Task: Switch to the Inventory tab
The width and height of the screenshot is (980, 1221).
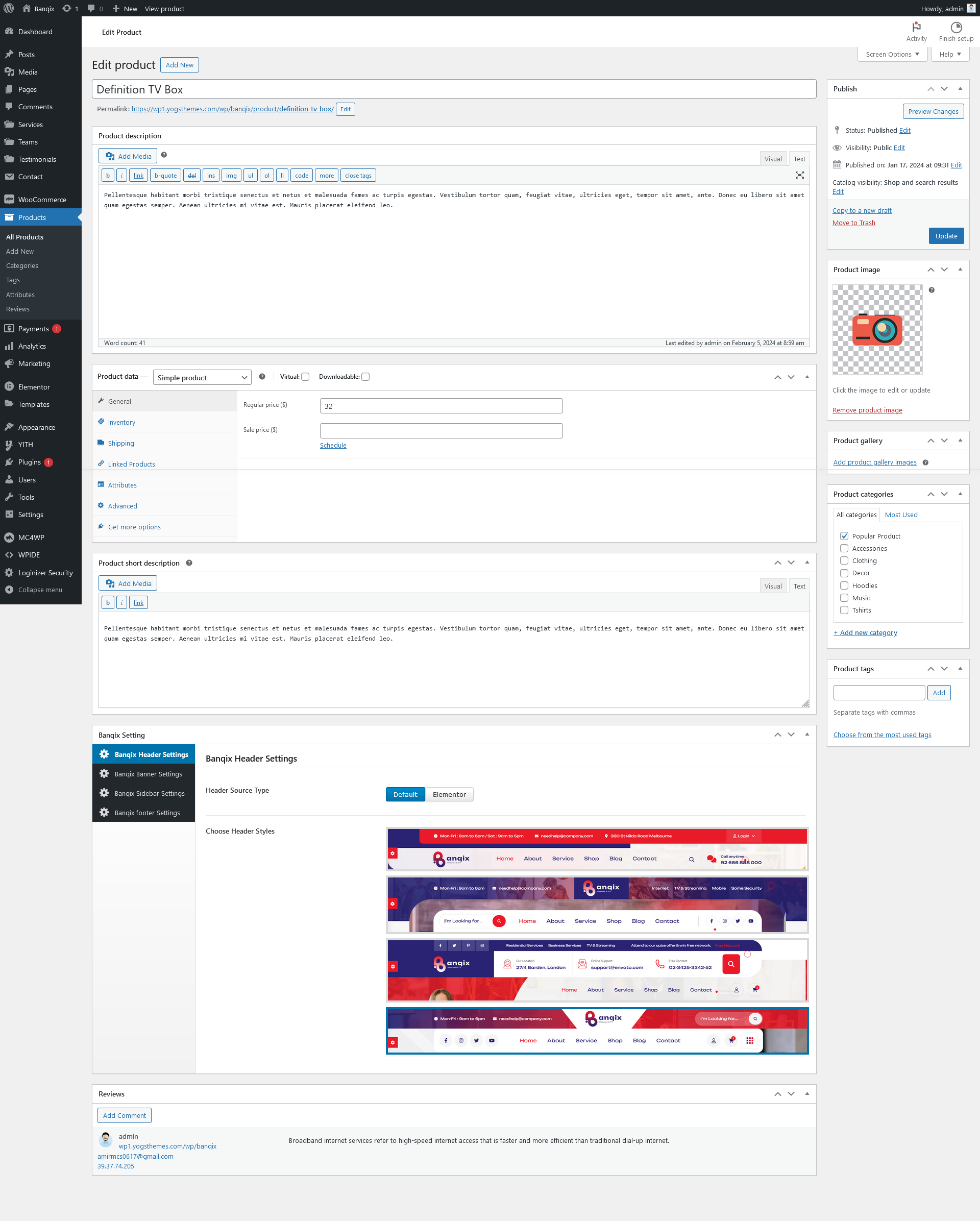Action: 121,423
